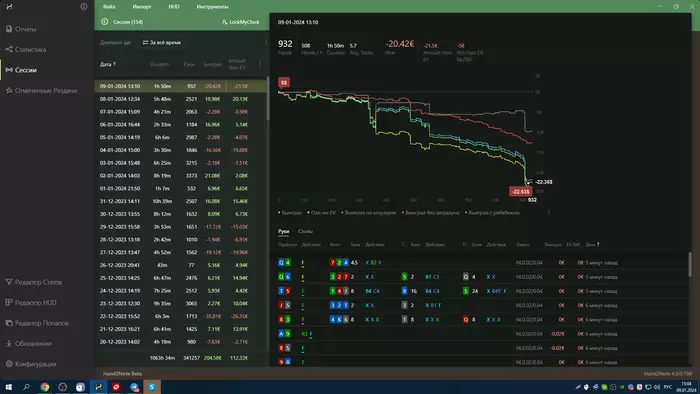Change the date range За всё время
Screen dimensions: 700x394
coord(162,42)
